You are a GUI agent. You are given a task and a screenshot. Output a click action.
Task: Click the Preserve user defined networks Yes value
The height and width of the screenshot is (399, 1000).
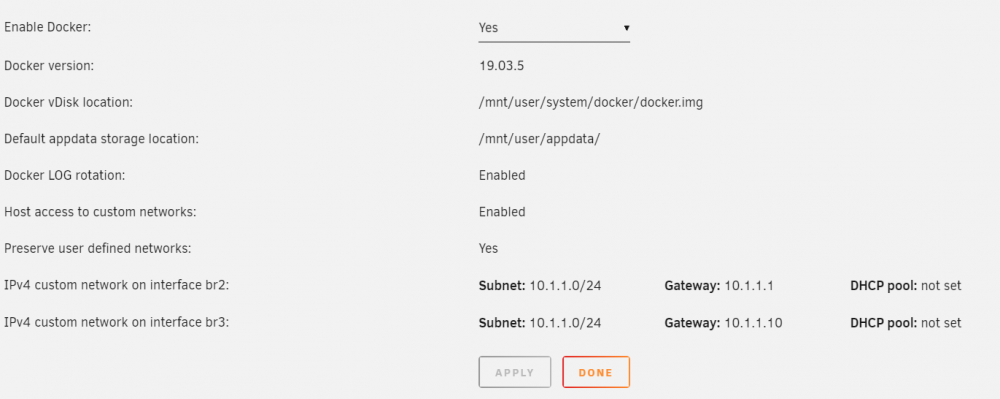point(489,249)
